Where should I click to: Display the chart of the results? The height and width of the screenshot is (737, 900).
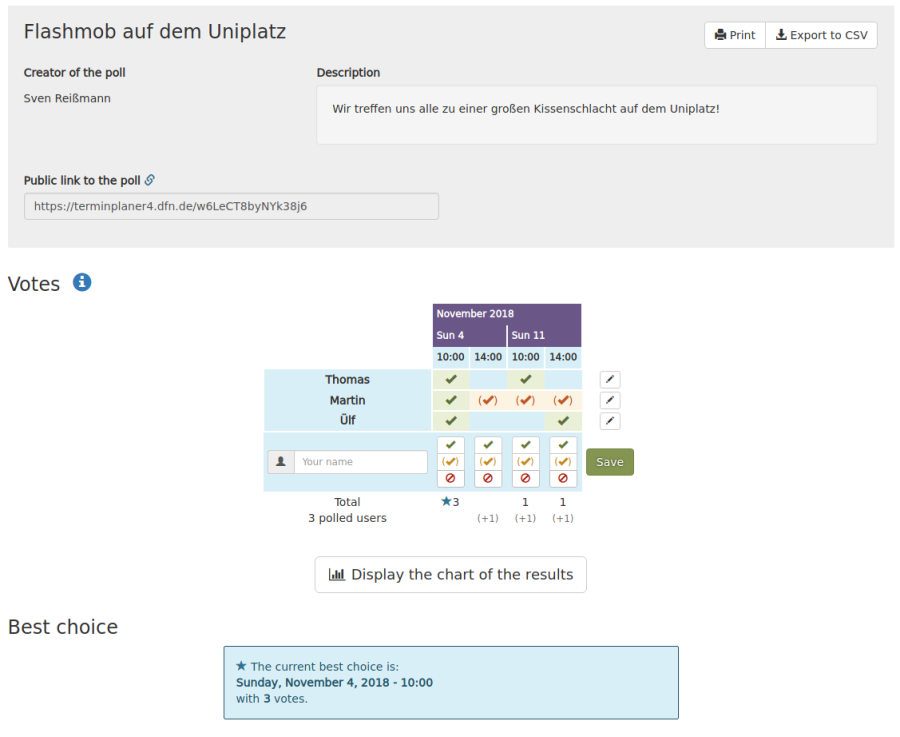450,575
